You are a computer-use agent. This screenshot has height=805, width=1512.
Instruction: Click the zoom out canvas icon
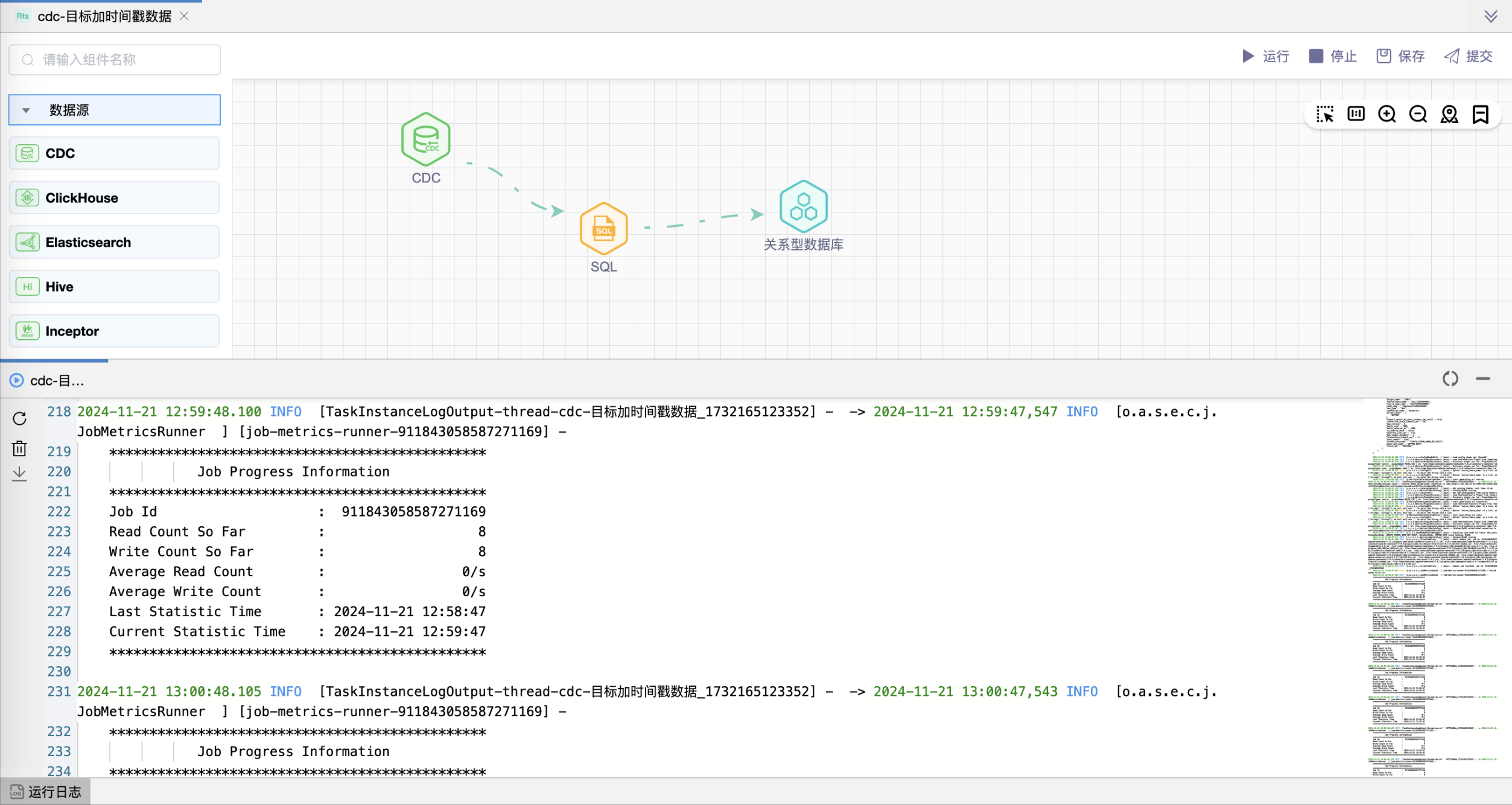[x=1418, y=114]
